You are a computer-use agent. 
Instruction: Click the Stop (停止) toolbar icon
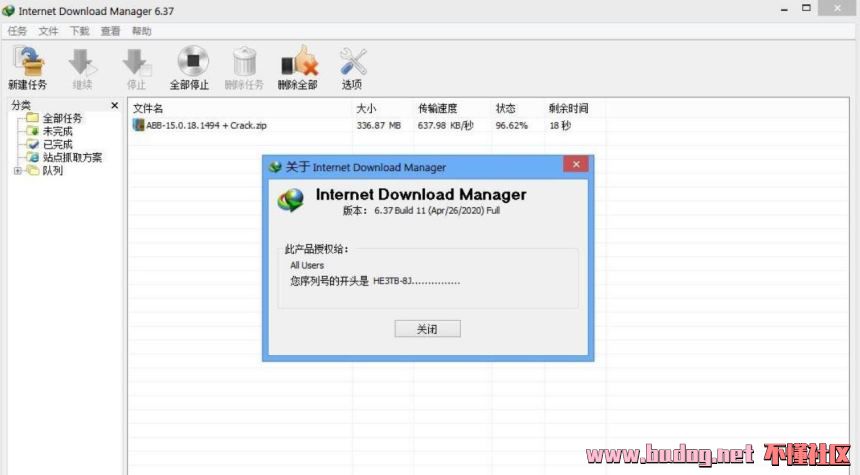click(136, 61)
